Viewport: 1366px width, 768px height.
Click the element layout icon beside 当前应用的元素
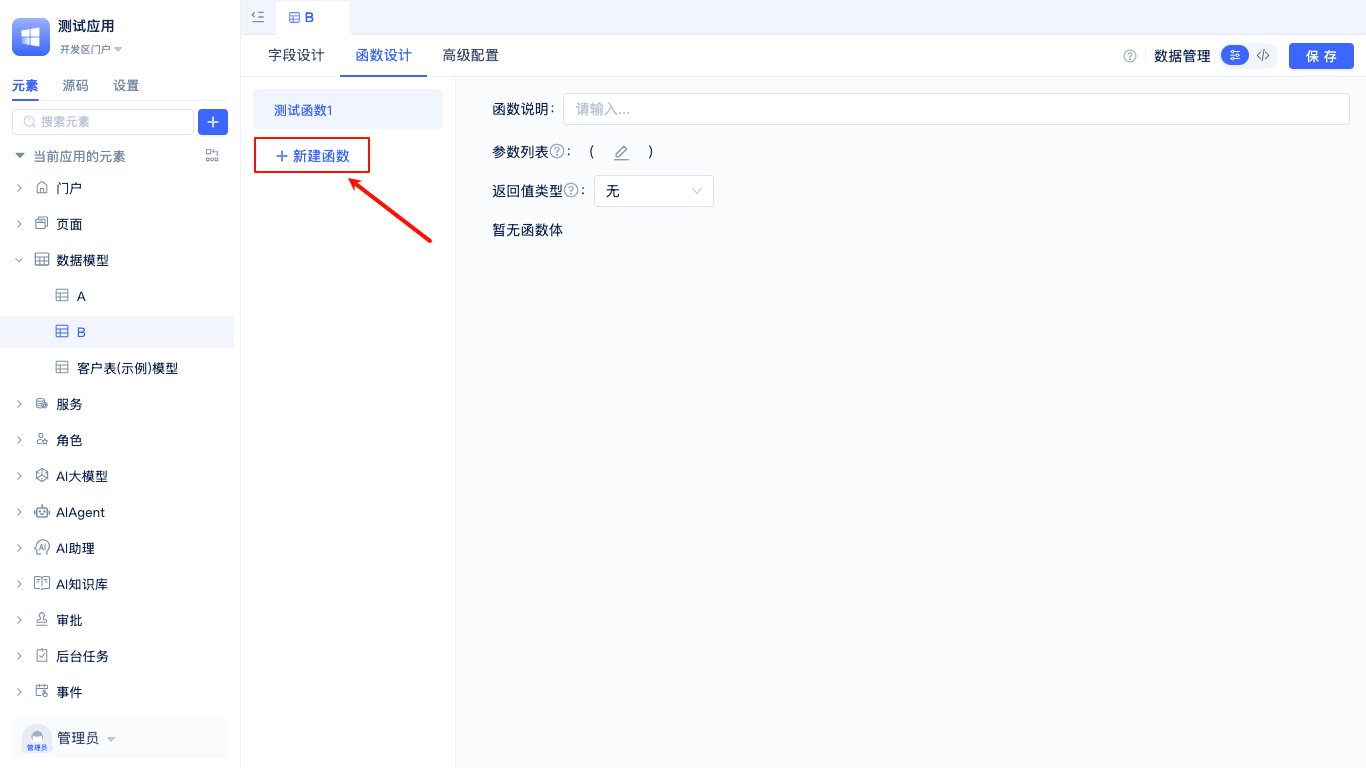[212, 155]
